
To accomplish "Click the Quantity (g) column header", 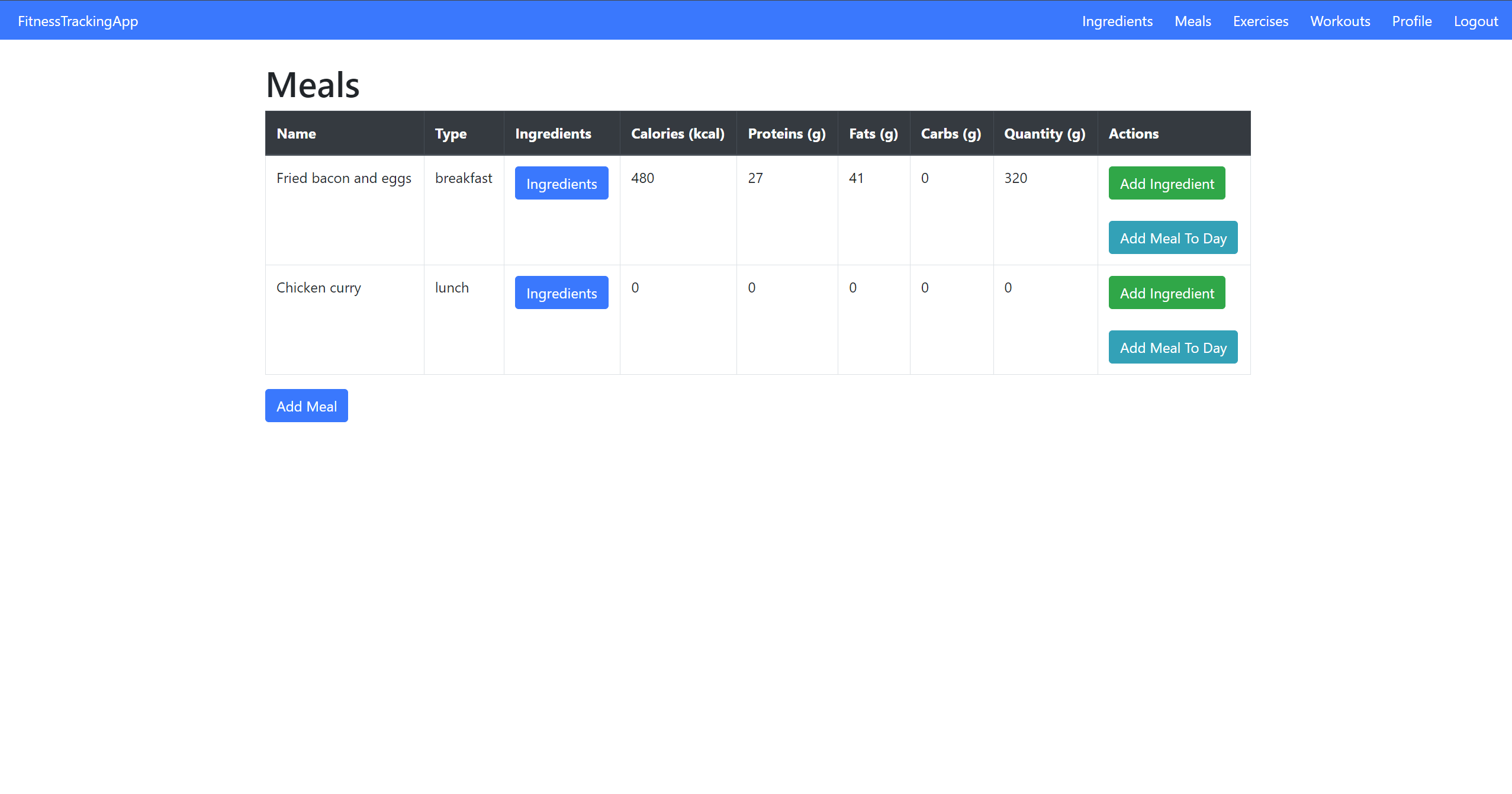I will tap(1044, 134).
